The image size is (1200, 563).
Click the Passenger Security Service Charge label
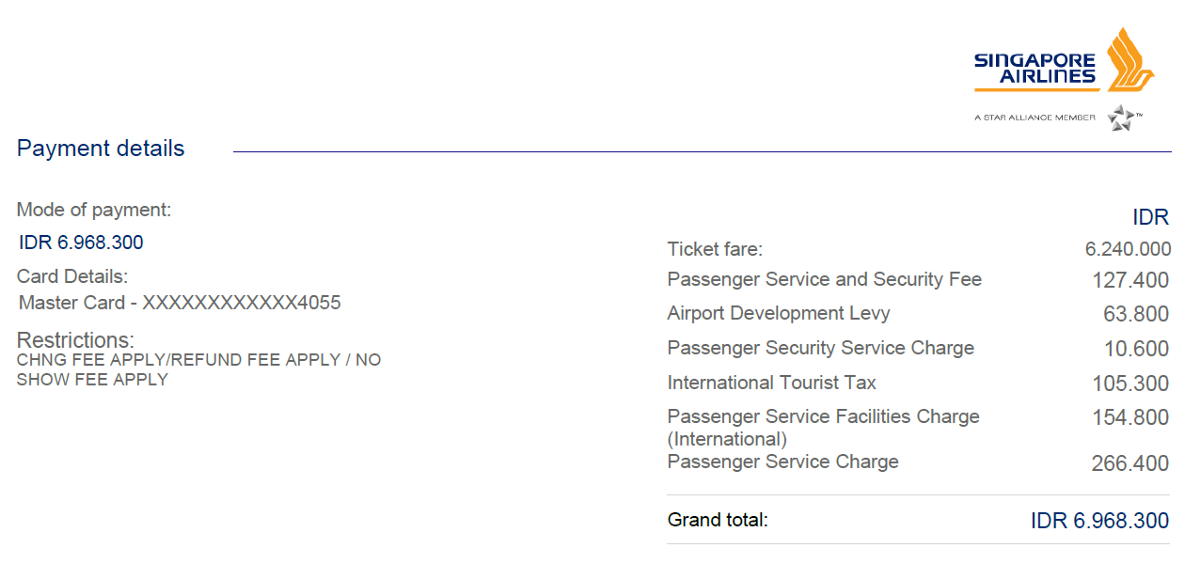click(820, 348)
